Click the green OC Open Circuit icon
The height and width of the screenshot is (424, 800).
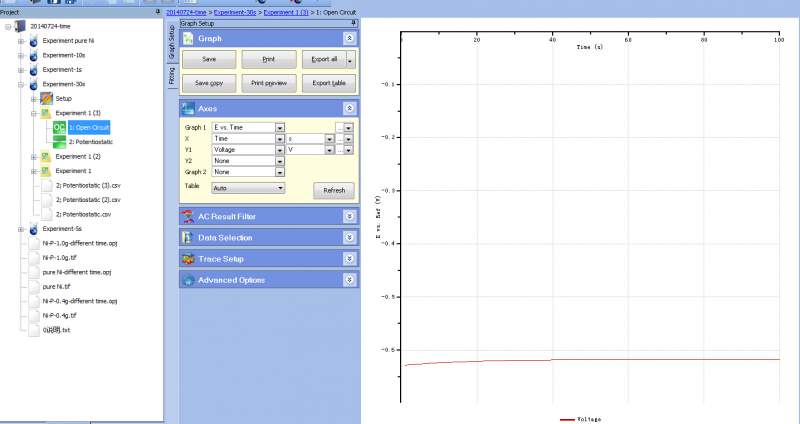coord(59,128)
